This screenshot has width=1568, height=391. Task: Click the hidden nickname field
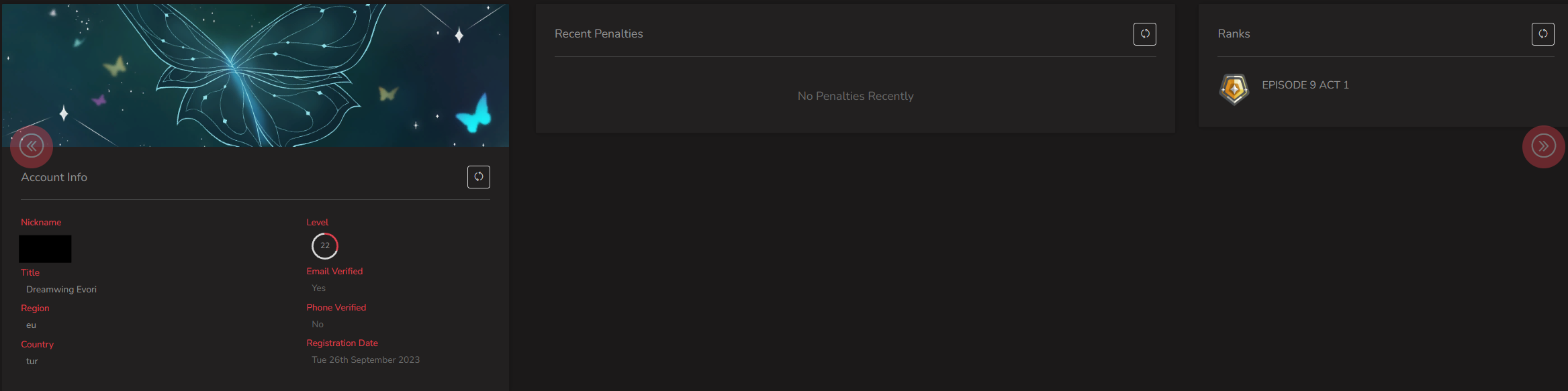(x=45, y=249)
